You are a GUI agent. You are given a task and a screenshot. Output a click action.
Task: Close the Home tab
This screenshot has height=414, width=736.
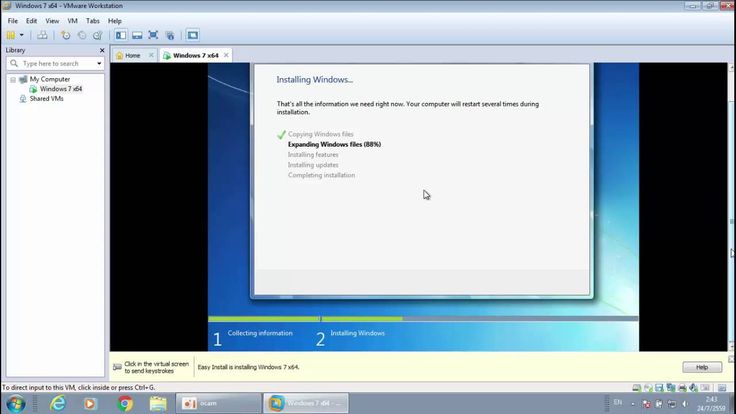tap(151, 55)
